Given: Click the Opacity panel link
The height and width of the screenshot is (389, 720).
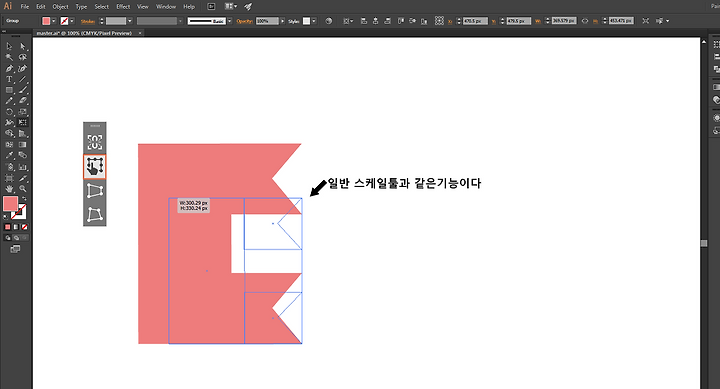Looking at the screenshot, I should point(245,22).
